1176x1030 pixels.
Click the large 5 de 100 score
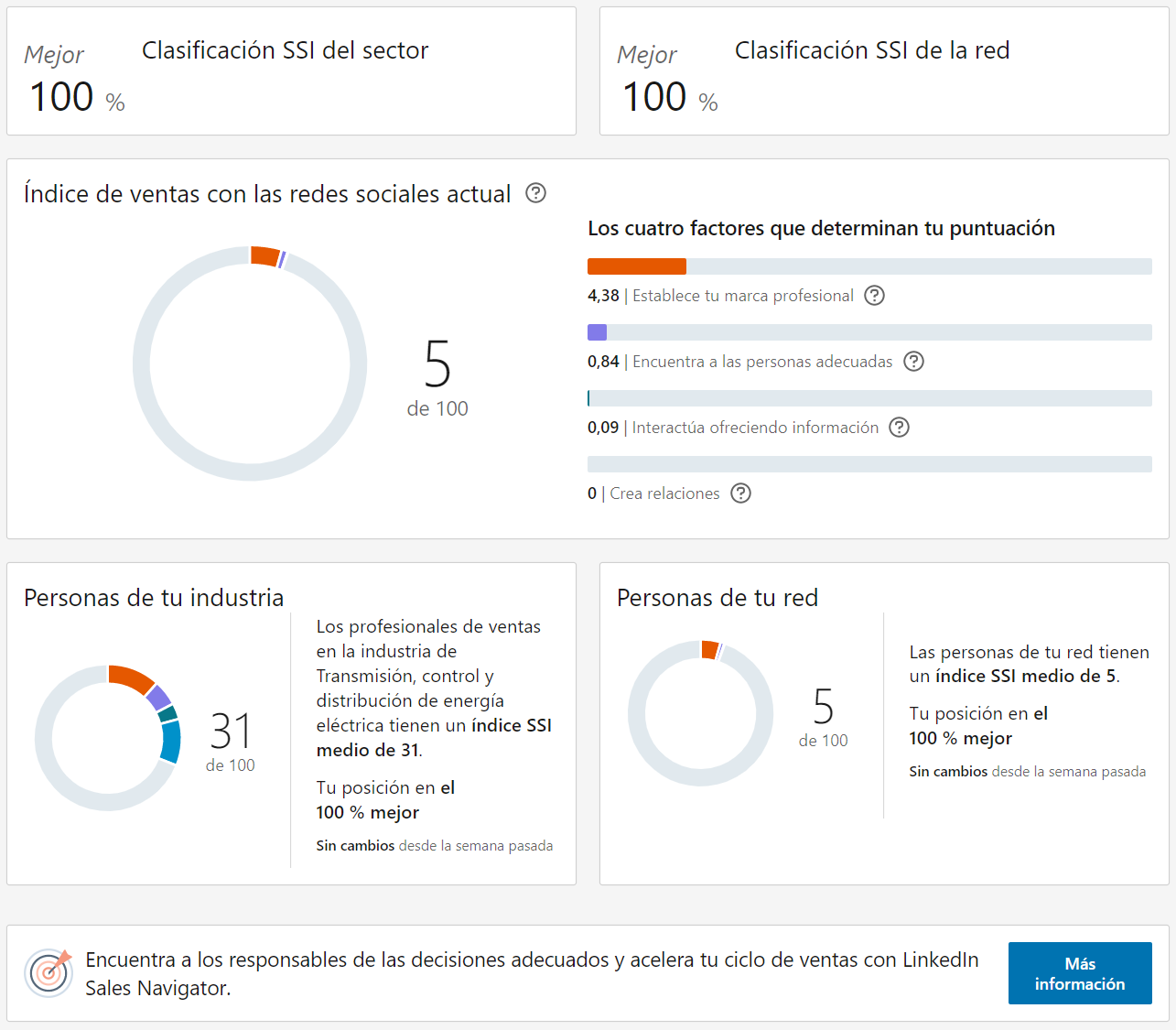click(x=437, y=377)
